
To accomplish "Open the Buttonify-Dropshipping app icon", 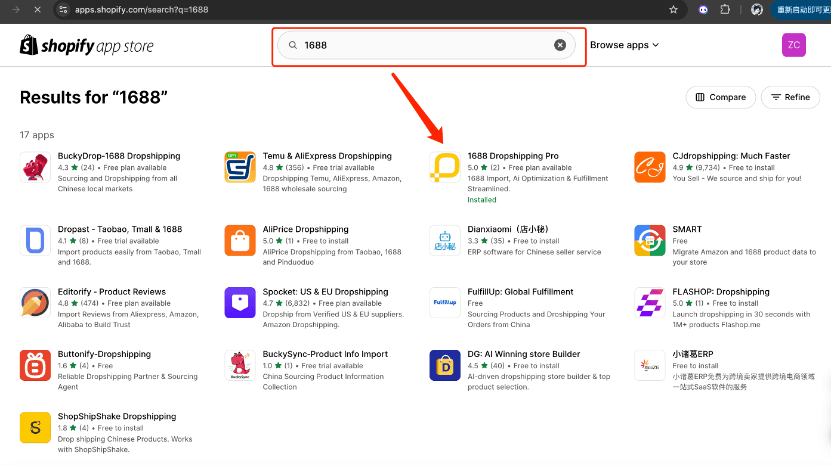I will 35,365.
